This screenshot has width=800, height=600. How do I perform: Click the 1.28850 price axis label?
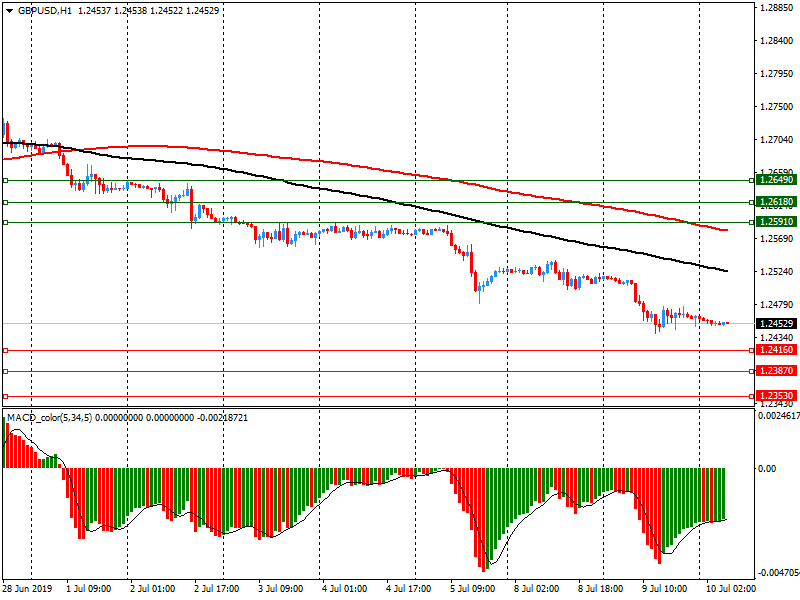(777, 8)
